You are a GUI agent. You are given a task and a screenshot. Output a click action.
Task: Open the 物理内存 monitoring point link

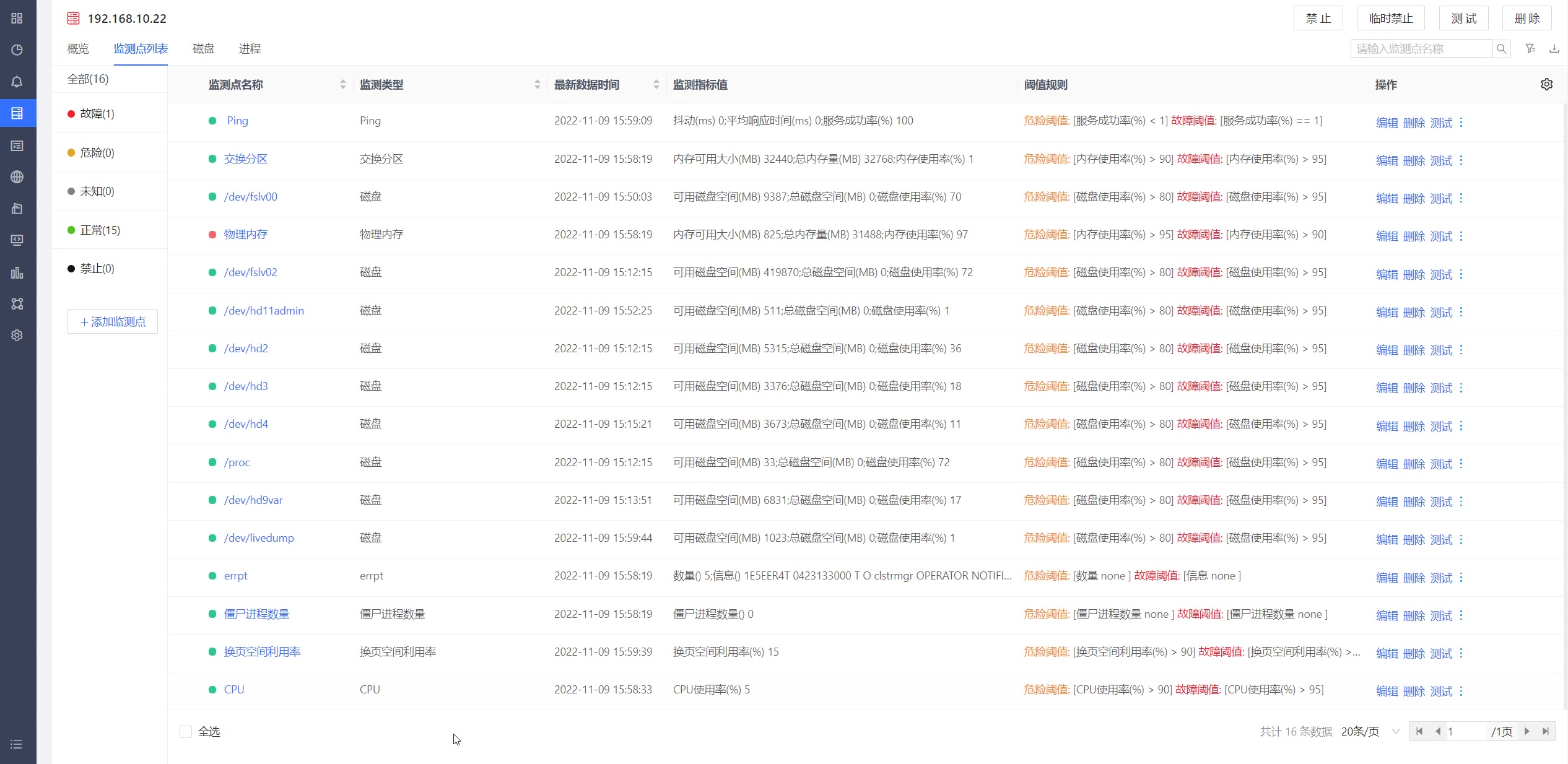[246, 235]
